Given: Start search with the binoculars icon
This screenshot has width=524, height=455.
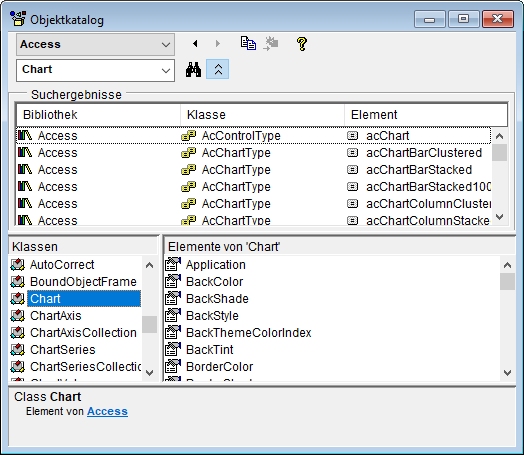Looking at the screenshot, I should point(193,69).
